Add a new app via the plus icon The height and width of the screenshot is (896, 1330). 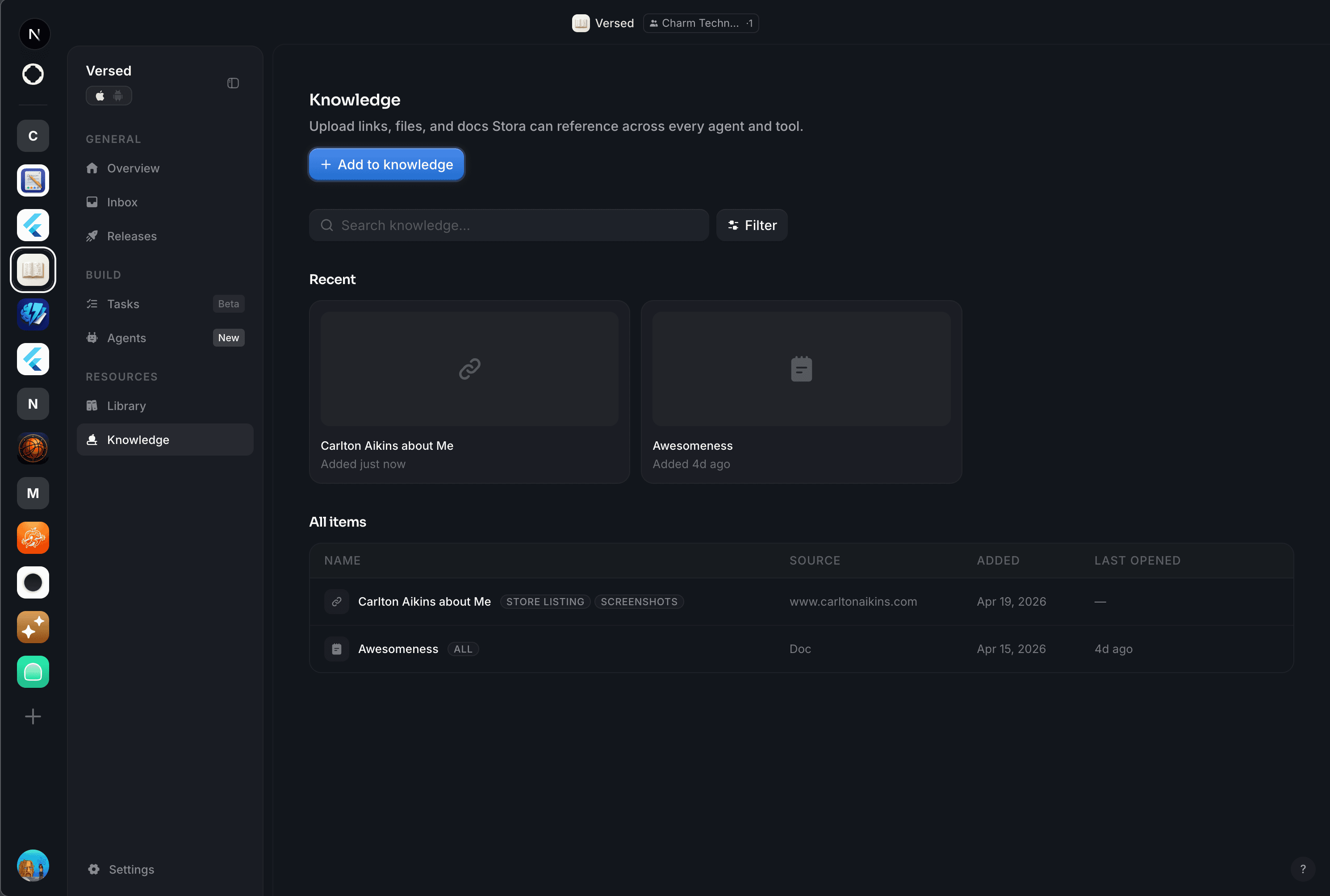33,716
